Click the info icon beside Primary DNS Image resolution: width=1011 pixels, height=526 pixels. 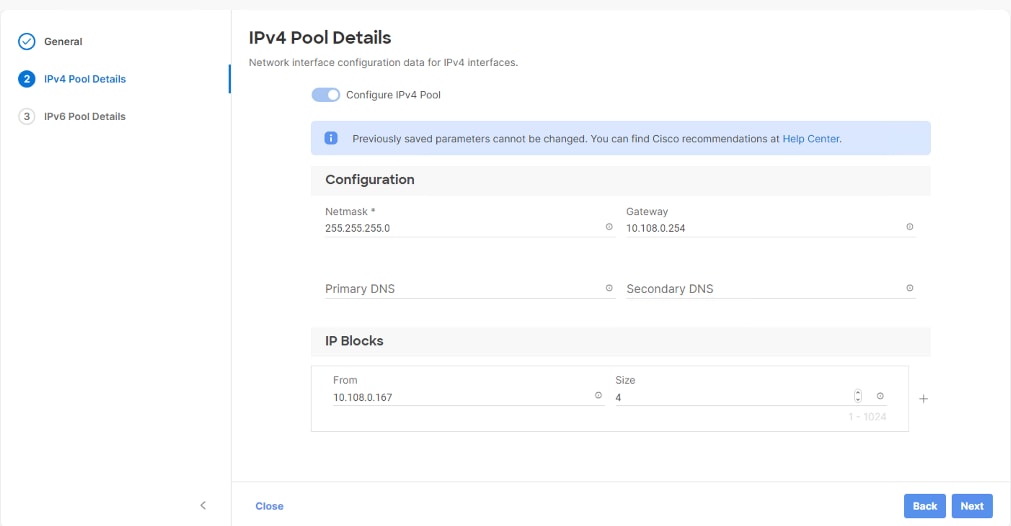point(609,288)
